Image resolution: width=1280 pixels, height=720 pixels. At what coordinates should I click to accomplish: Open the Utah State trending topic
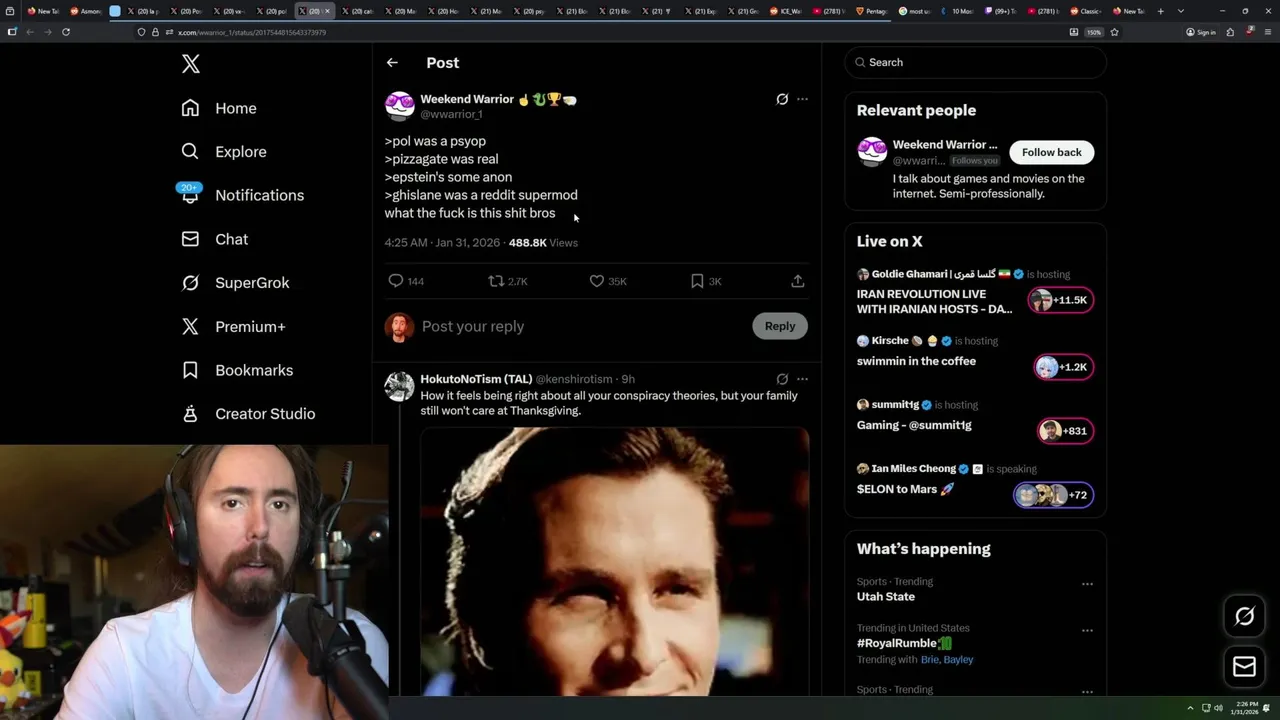[886, 596]
